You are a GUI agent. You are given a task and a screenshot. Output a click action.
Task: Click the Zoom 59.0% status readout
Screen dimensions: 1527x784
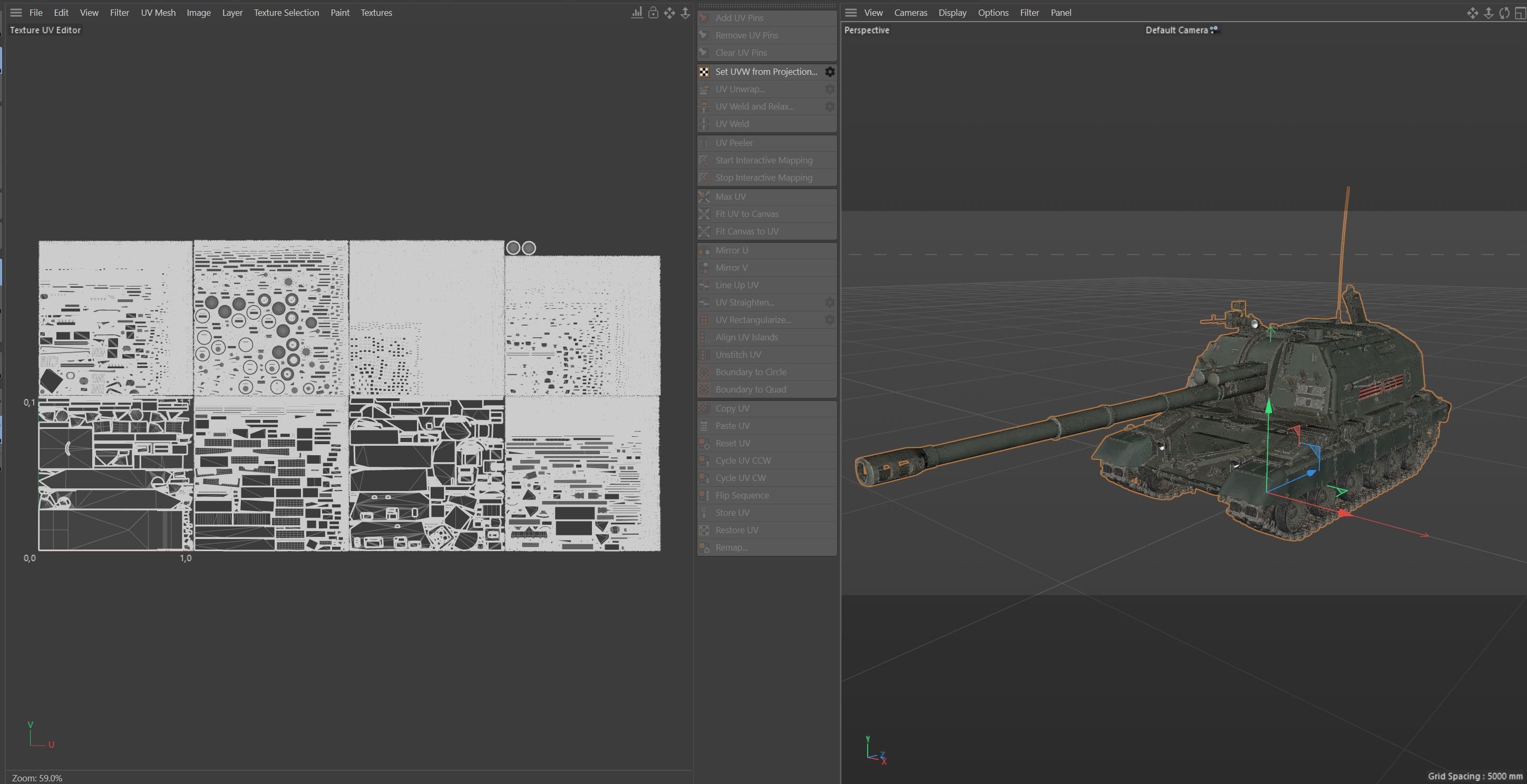pyautogui.click(x=37, y=778)
